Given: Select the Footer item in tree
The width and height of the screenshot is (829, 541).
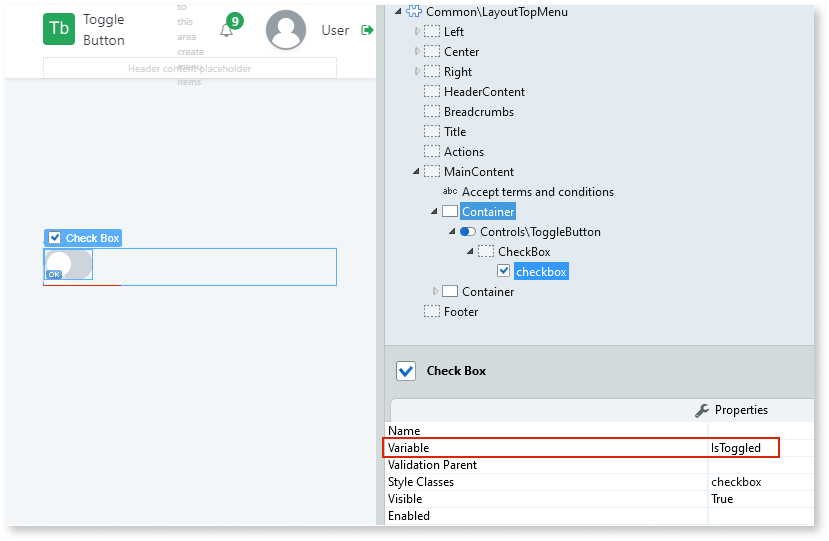Looking at the screenshot, I should pos(461,312).
